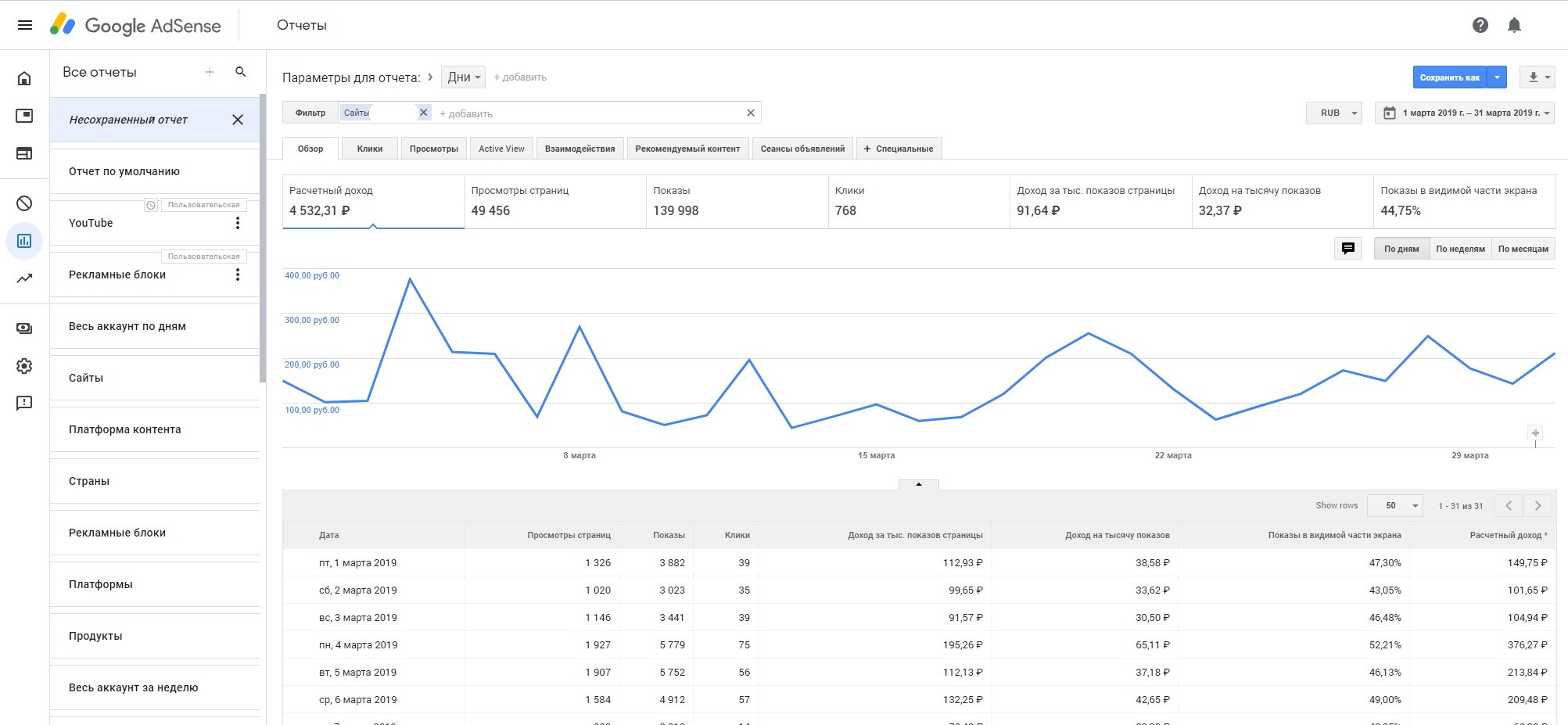Search reports with magnifier icon
Image resolution: width=1568 pixels, height=725 pixels.
[241, 72]
